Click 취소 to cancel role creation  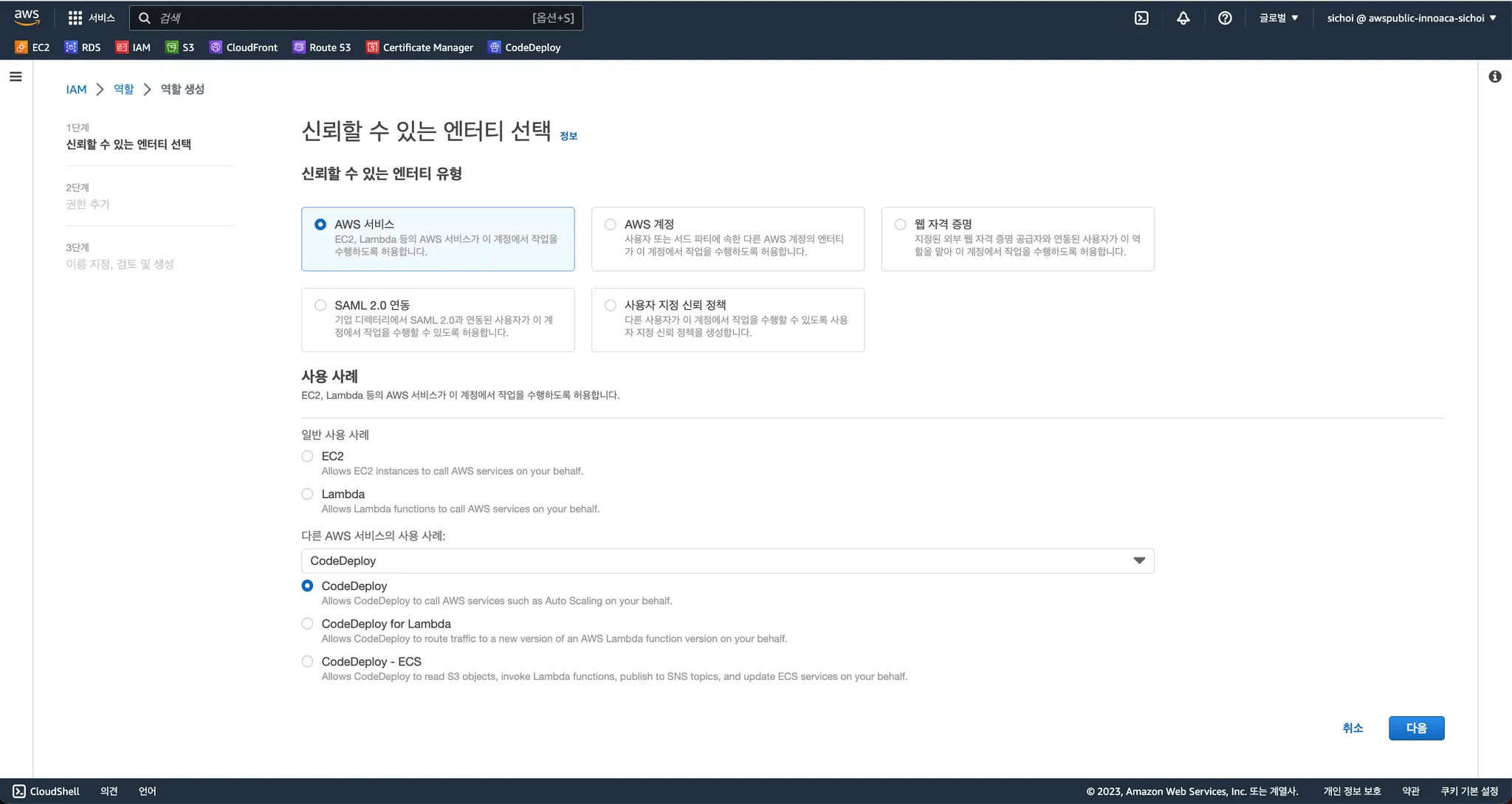[1353, 728]
